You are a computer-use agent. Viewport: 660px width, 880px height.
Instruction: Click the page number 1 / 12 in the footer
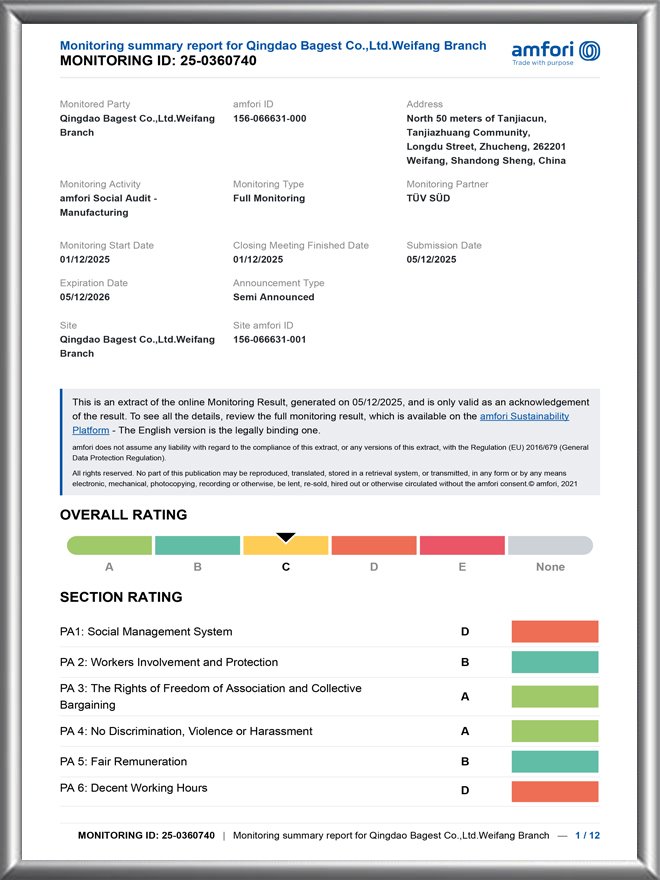pos(588,835)
